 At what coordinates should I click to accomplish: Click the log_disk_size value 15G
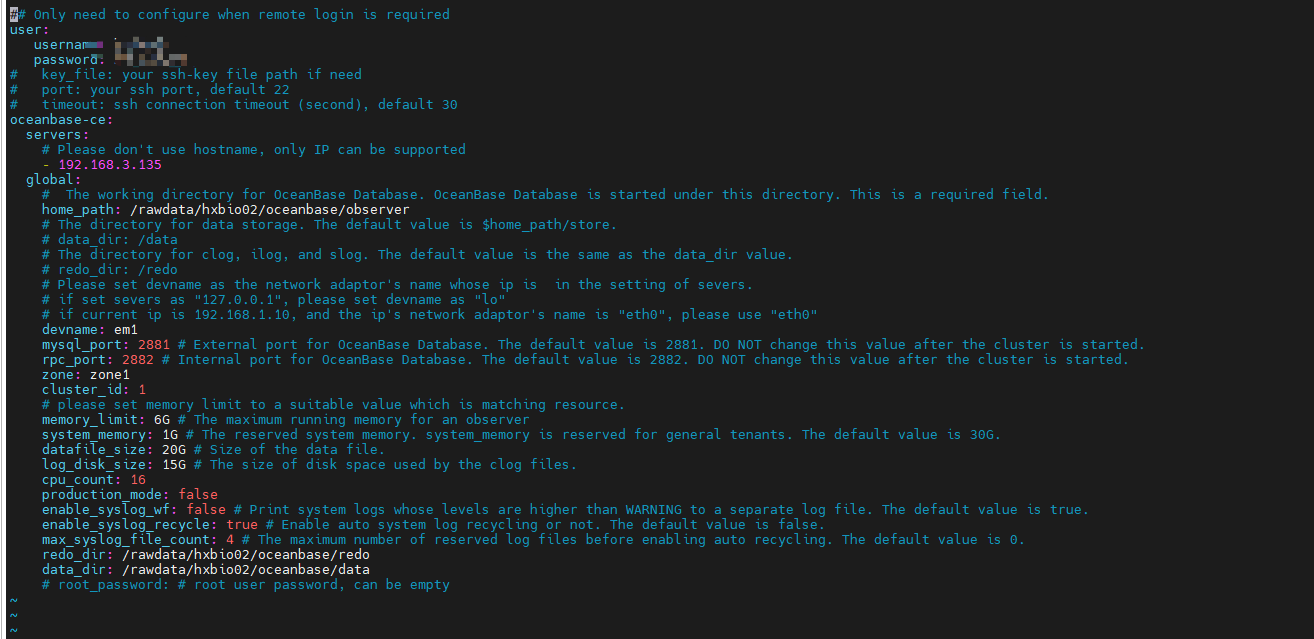pyautogui.click(x=174, y=465)
